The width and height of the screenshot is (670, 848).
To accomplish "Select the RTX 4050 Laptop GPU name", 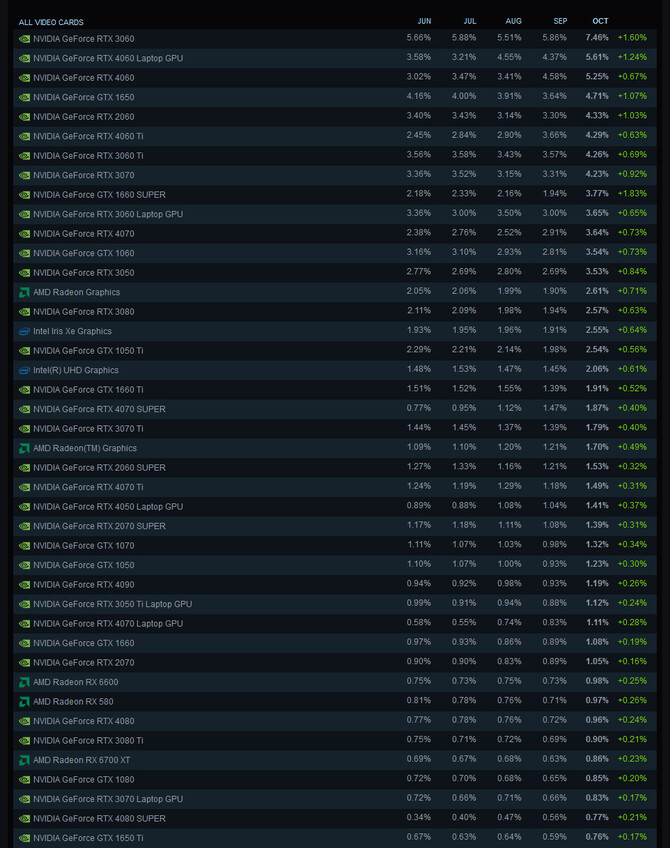I will pyautogui.click(x=108, y=507).
